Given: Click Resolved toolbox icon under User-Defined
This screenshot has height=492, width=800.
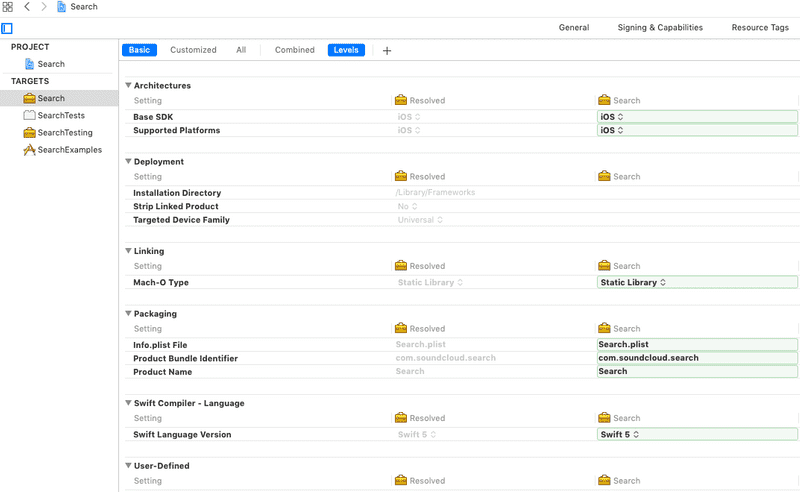Looking at the screenshot, I should tap(401, 480).
